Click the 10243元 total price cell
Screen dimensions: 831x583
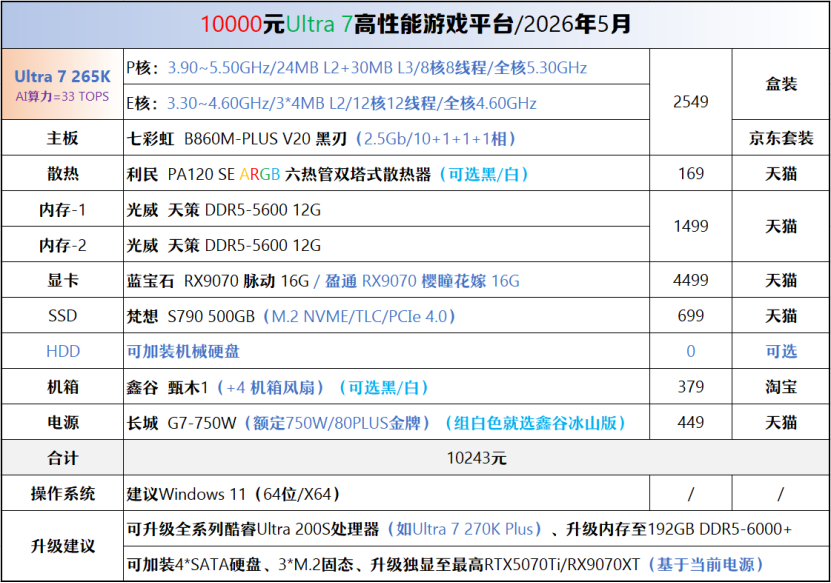pyautogui.click(x=476, y=457)
